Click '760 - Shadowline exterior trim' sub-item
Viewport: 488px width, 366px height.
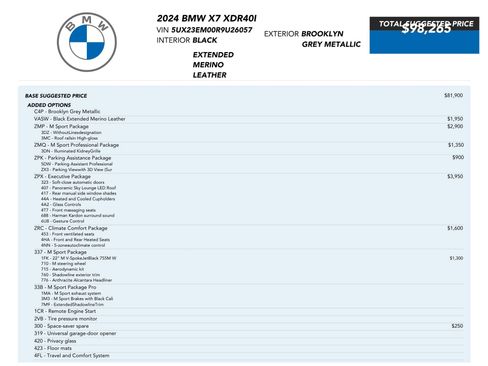click(x=70, y=275)
